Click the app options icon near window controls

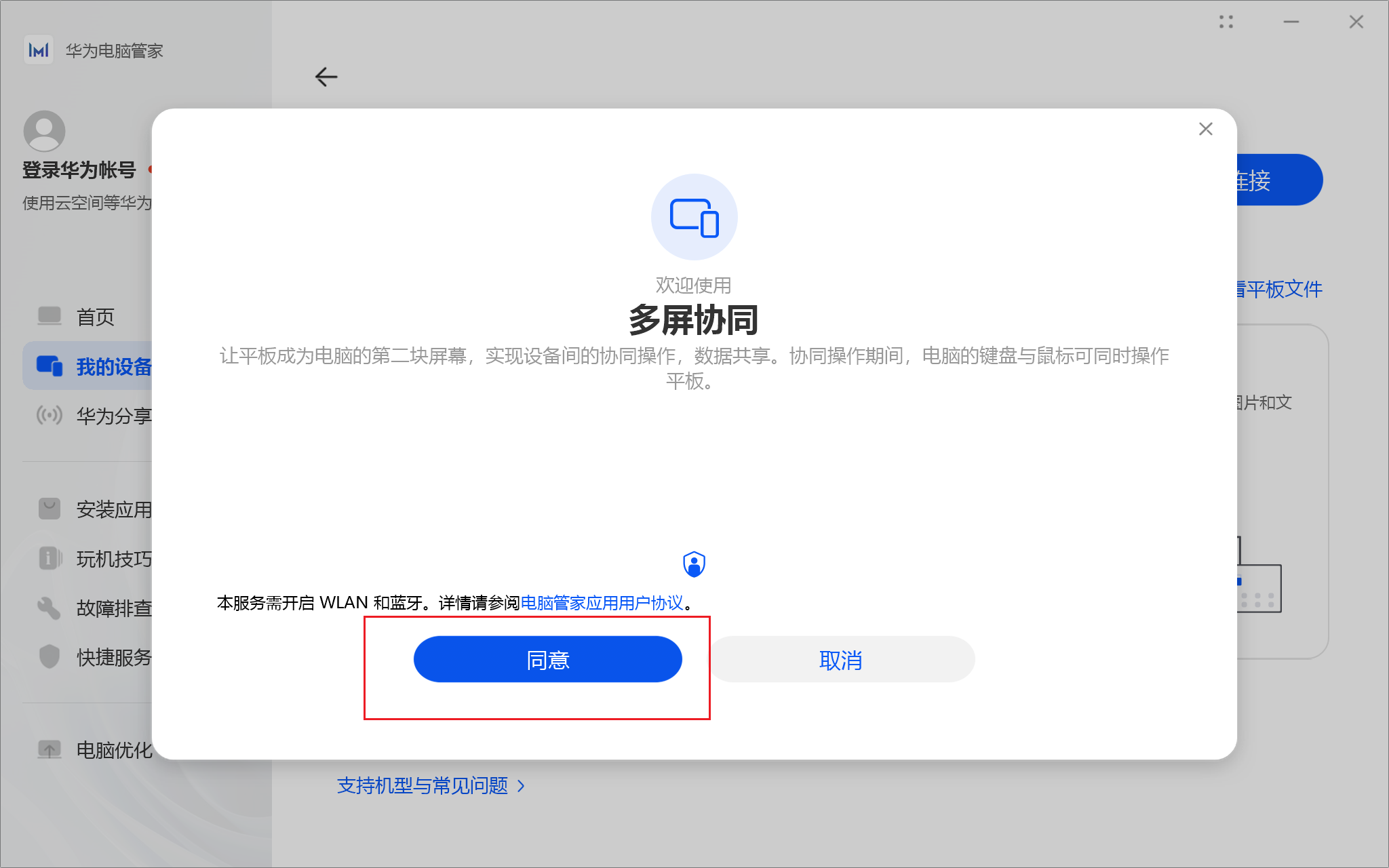[x=1226, y=22]
